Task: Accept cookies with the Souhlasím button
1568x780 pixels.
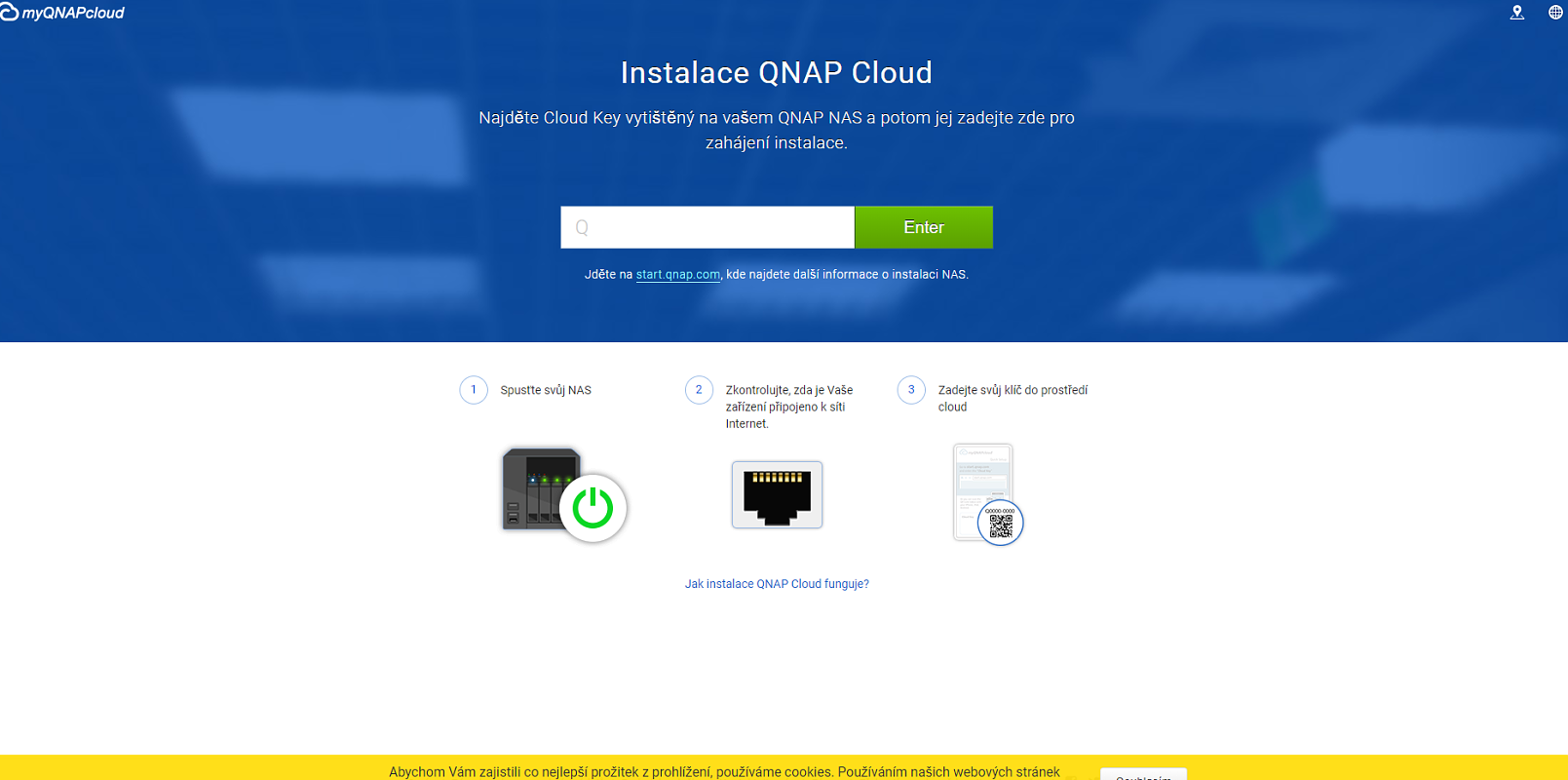Action: [x=1143, y=774]
